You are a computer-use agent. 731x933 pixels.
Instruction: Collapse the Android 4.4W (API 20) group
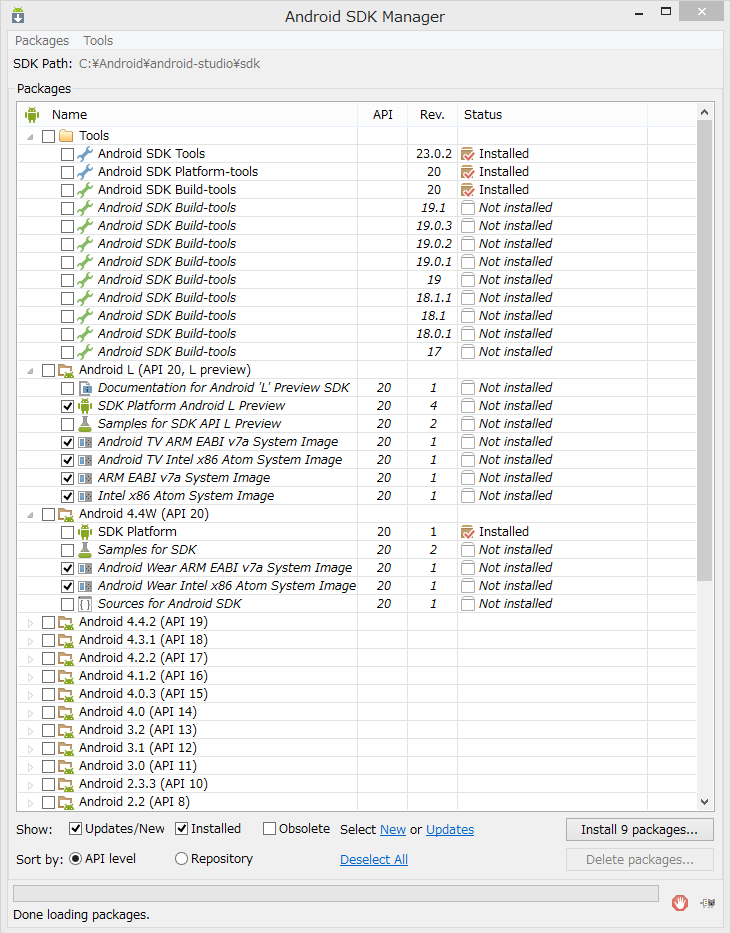[30, 515]
